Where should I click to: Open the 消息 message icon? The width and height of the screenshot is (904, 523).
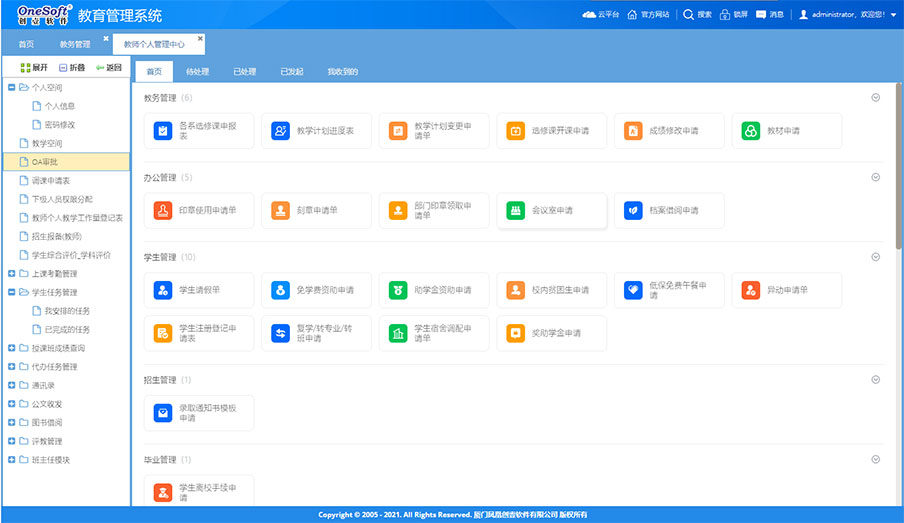761,15
